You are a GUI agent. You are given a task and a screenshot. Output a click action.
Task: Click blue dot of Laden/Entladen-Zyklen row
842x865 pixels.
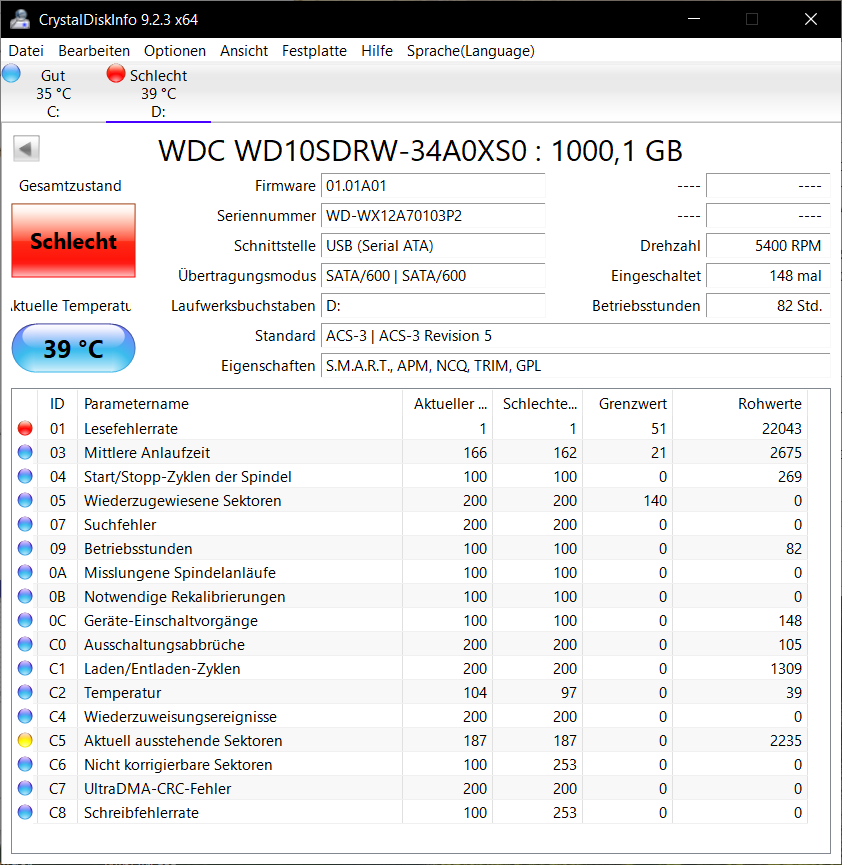point(25,668)
